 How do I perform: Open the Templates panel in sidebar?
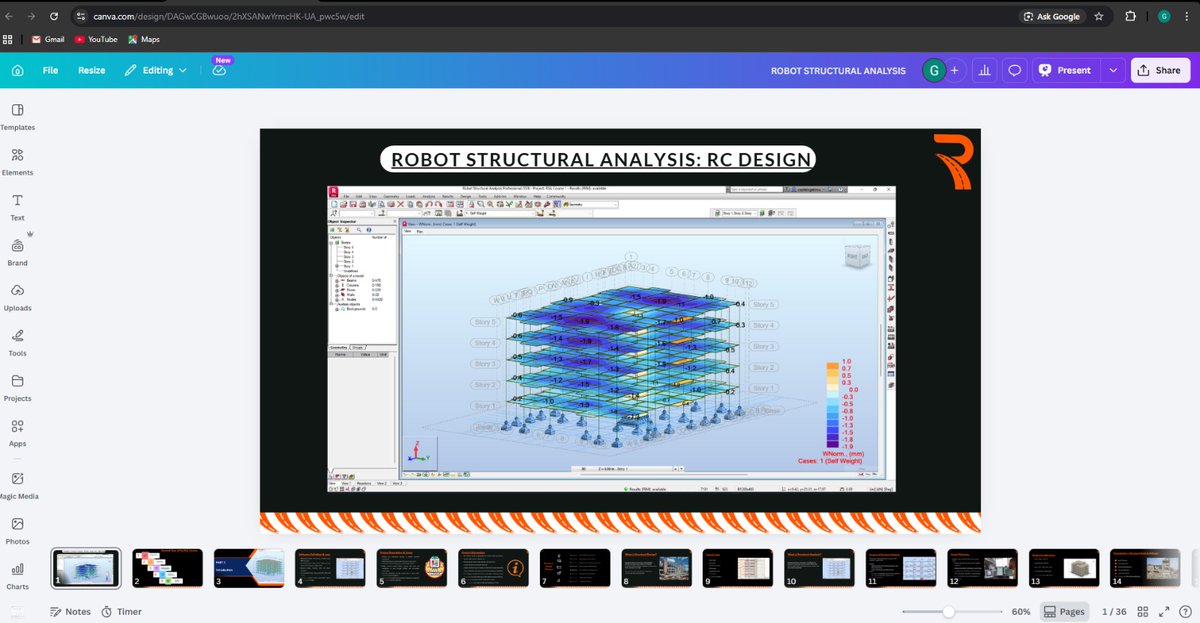pyautogui.click(x=17, y=117)
